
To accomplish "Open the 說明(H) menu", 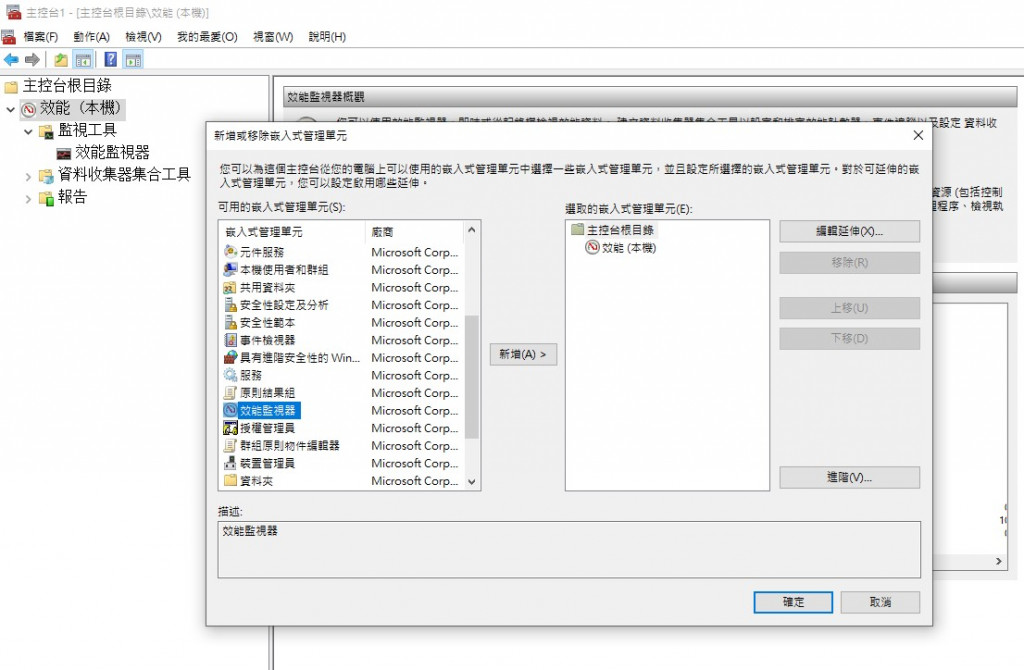I will [327, 37].
